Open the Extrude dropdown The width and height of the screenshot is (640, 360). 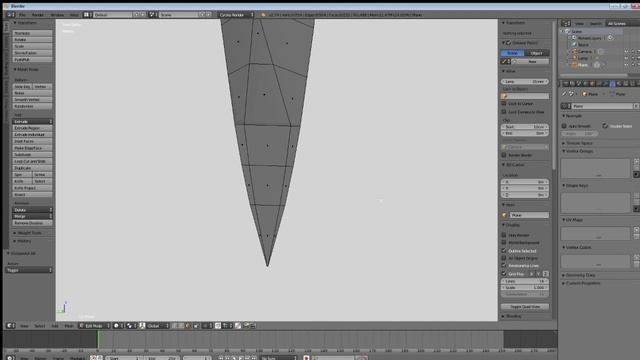[33, 122]
